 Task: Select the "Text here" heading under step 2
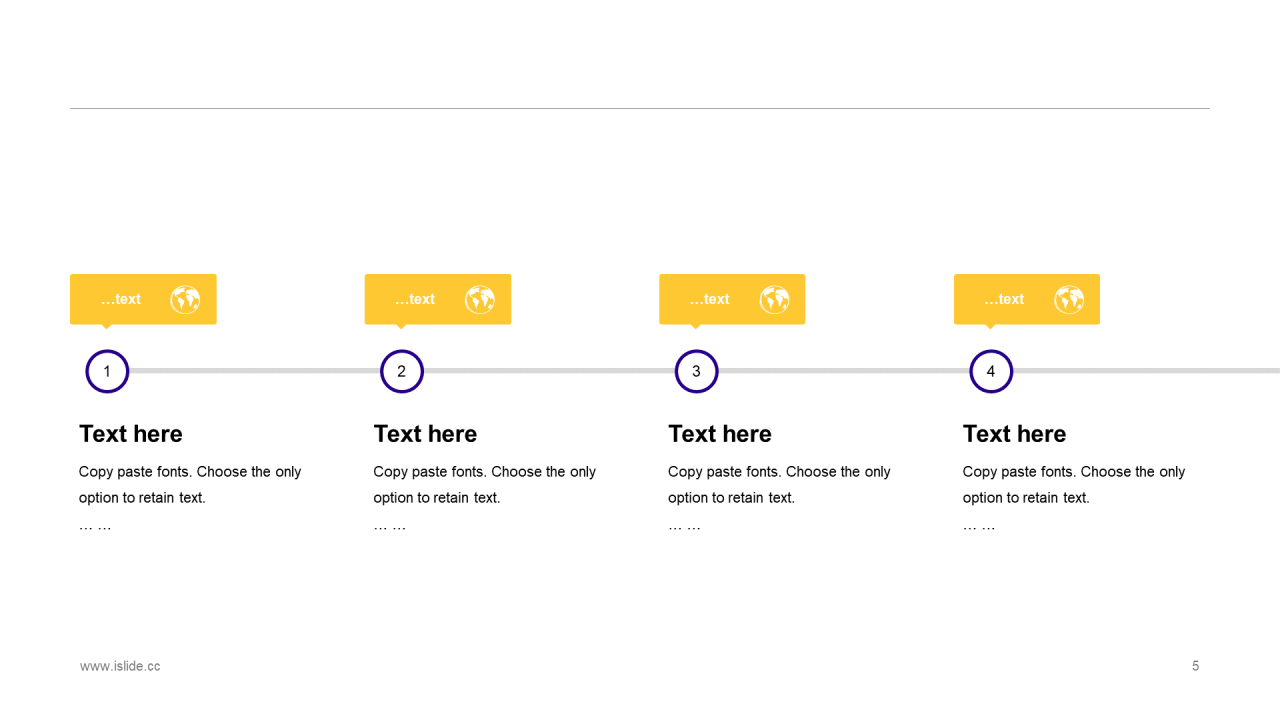pos(425,434)
